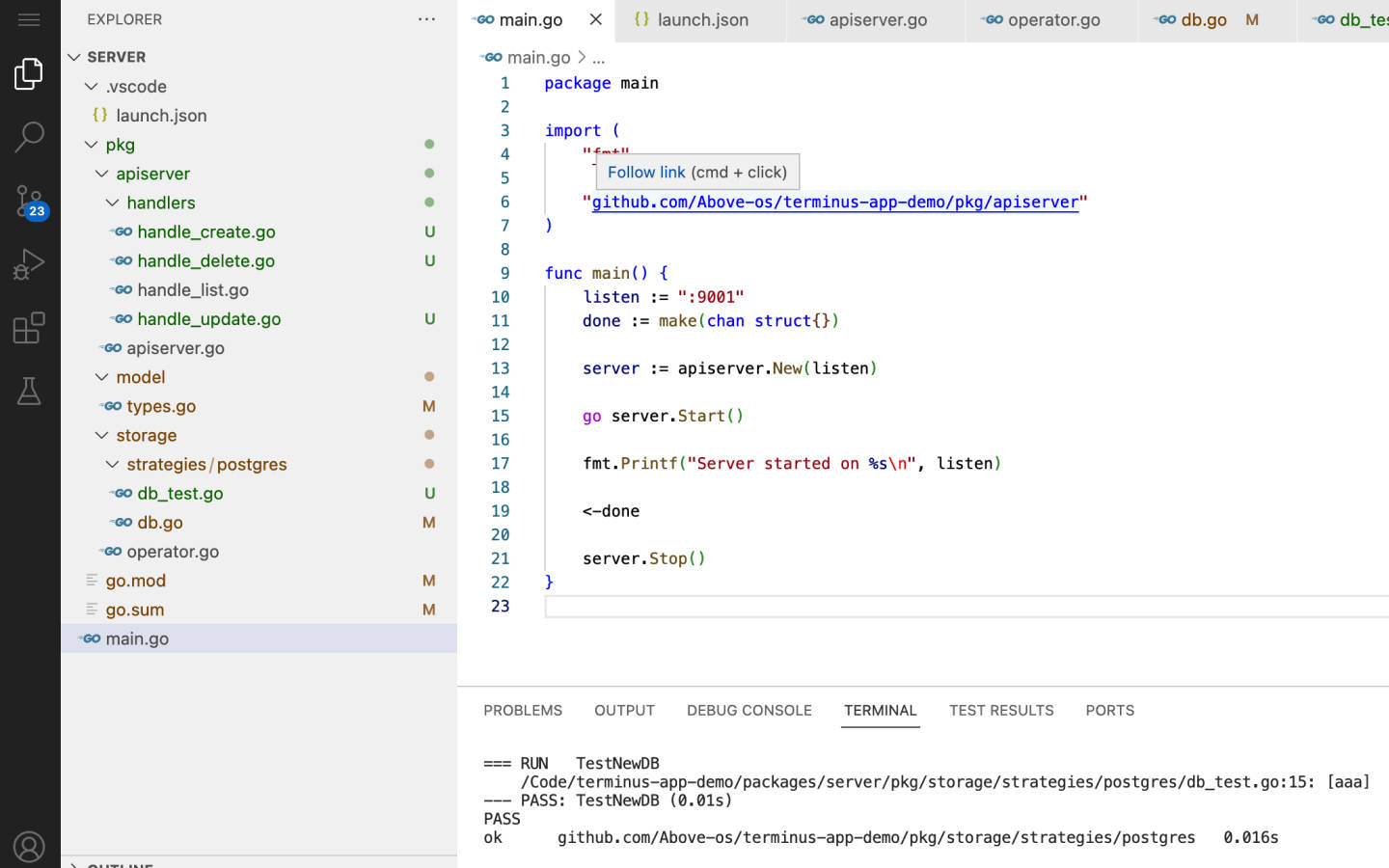Close the main.go editor tab

[x=595, y=19]
